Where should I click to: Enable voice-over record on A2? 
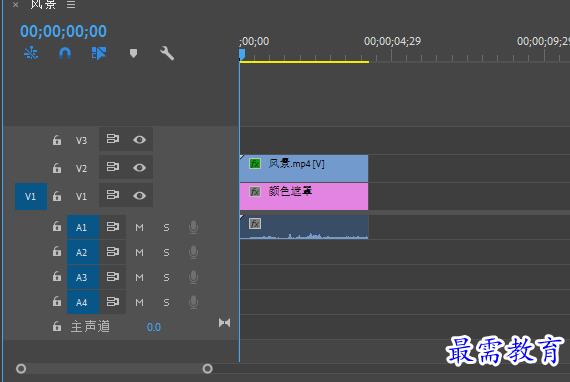(193, 252)
